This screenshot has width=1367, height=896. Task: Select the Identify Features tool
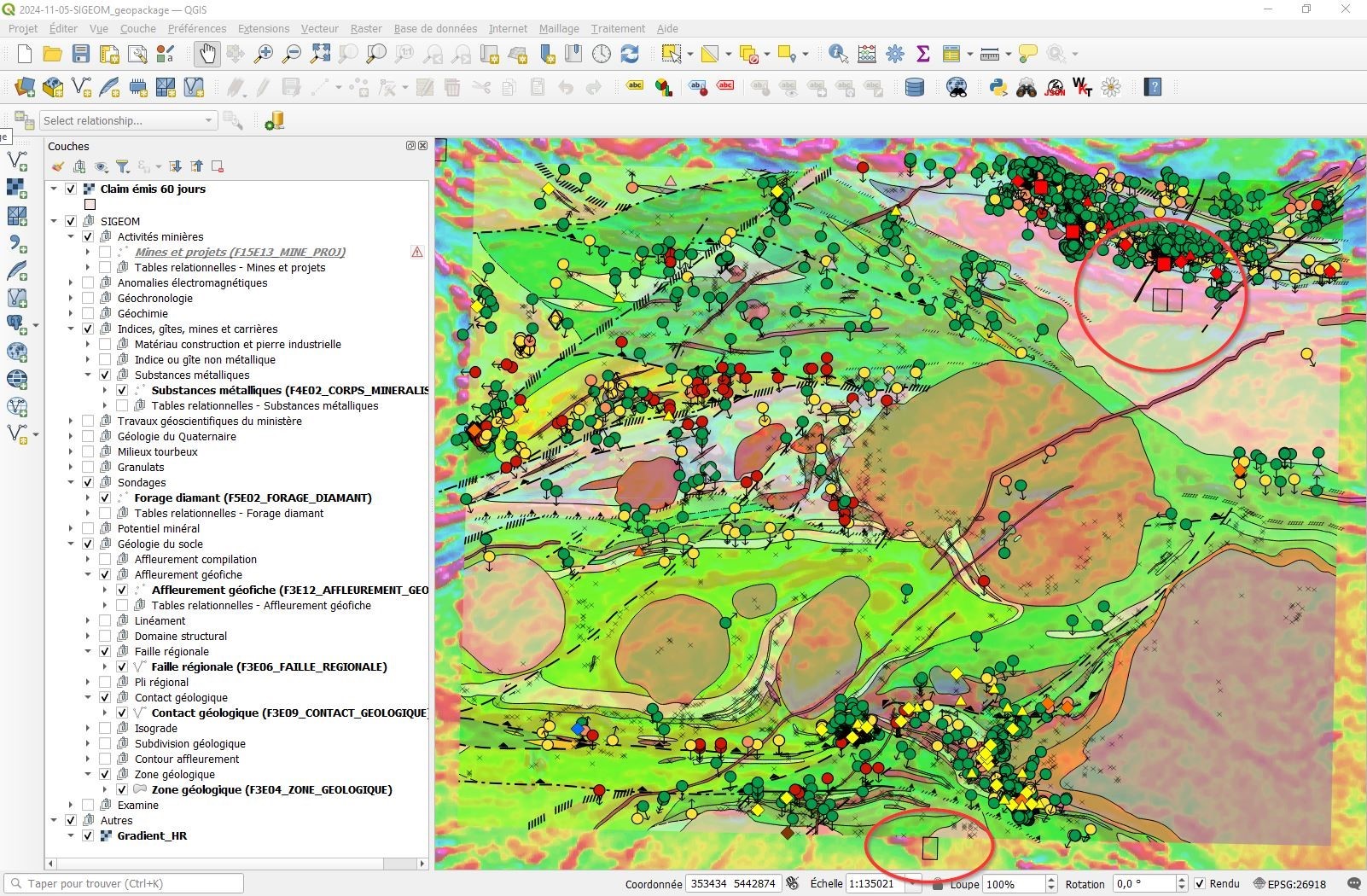tap(837, 53)
